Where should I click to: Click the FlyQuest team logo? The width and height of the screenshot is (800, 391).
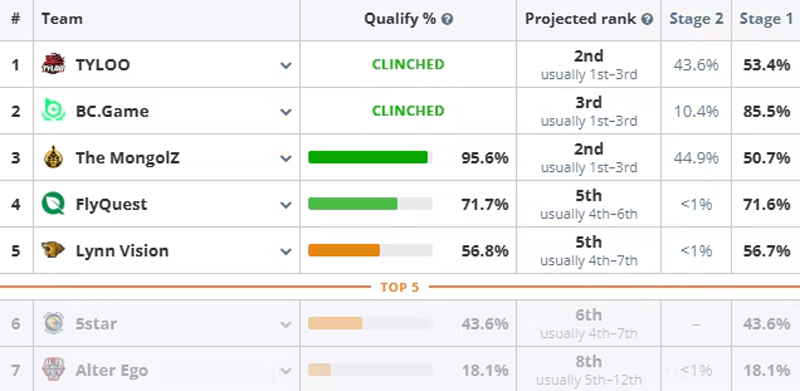[53, 204]
